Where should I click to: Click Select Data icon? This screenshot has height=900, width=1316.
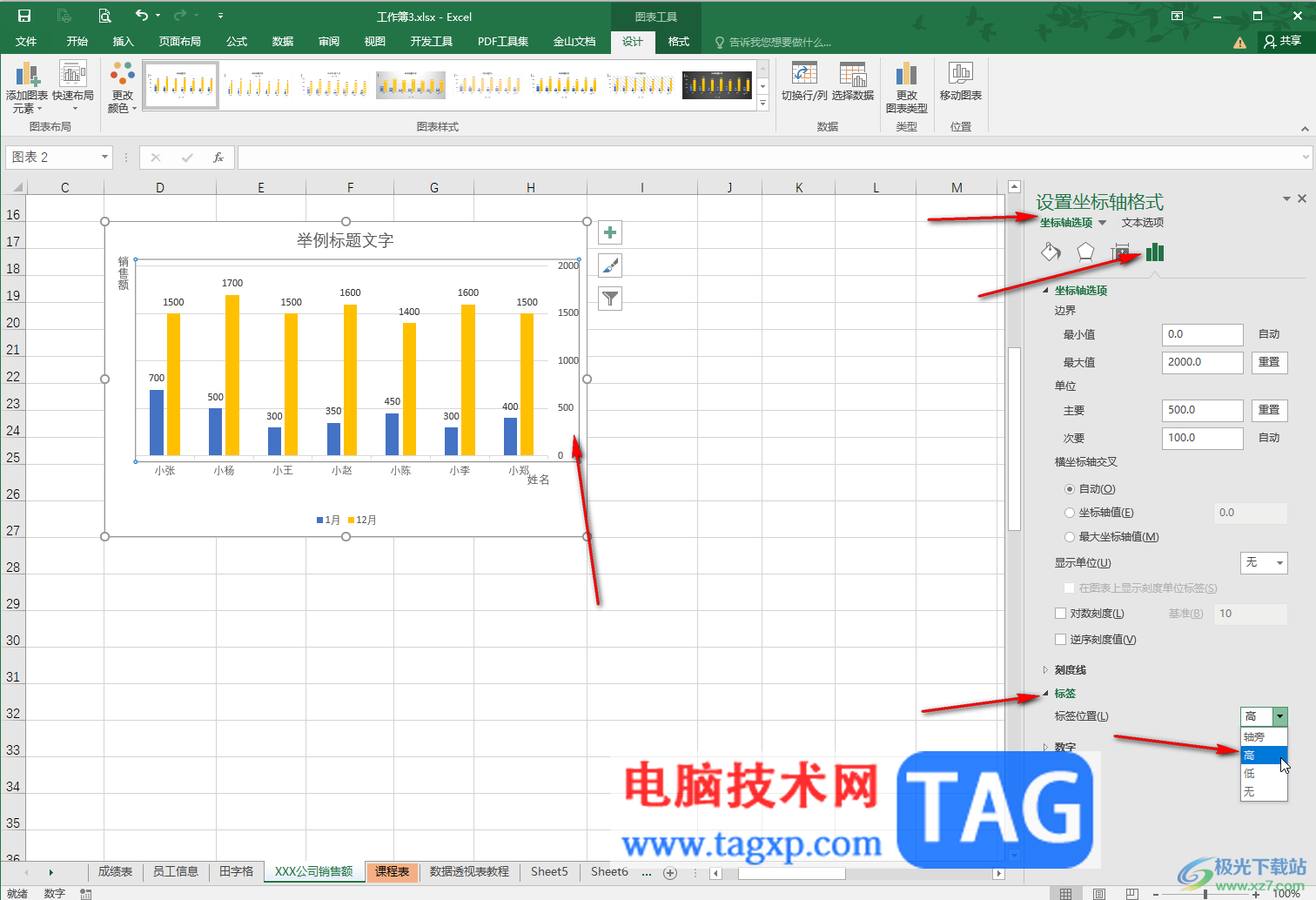pos(853,82)
